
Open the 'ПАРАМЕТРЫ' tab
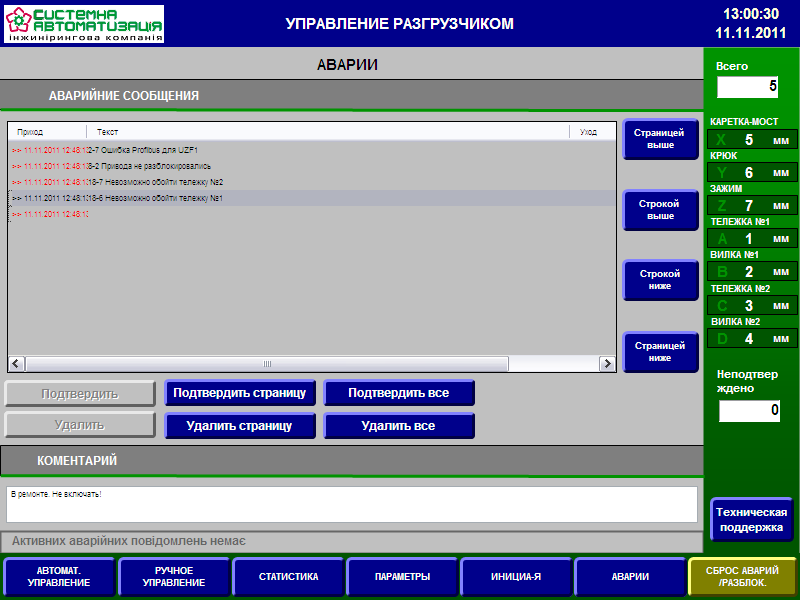pos(402,577)
